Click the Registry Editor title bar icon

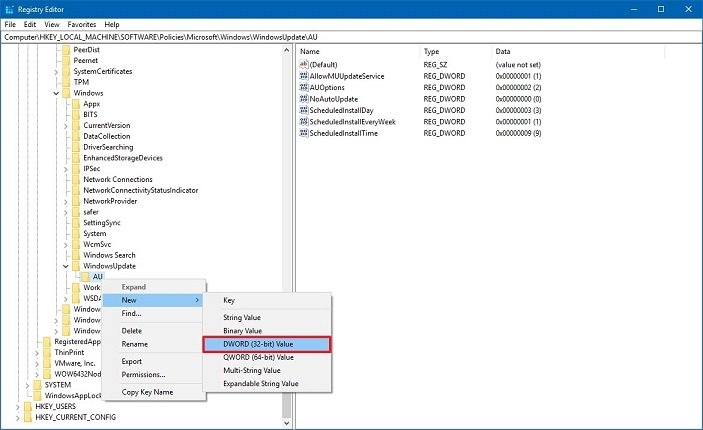[10, 9]
